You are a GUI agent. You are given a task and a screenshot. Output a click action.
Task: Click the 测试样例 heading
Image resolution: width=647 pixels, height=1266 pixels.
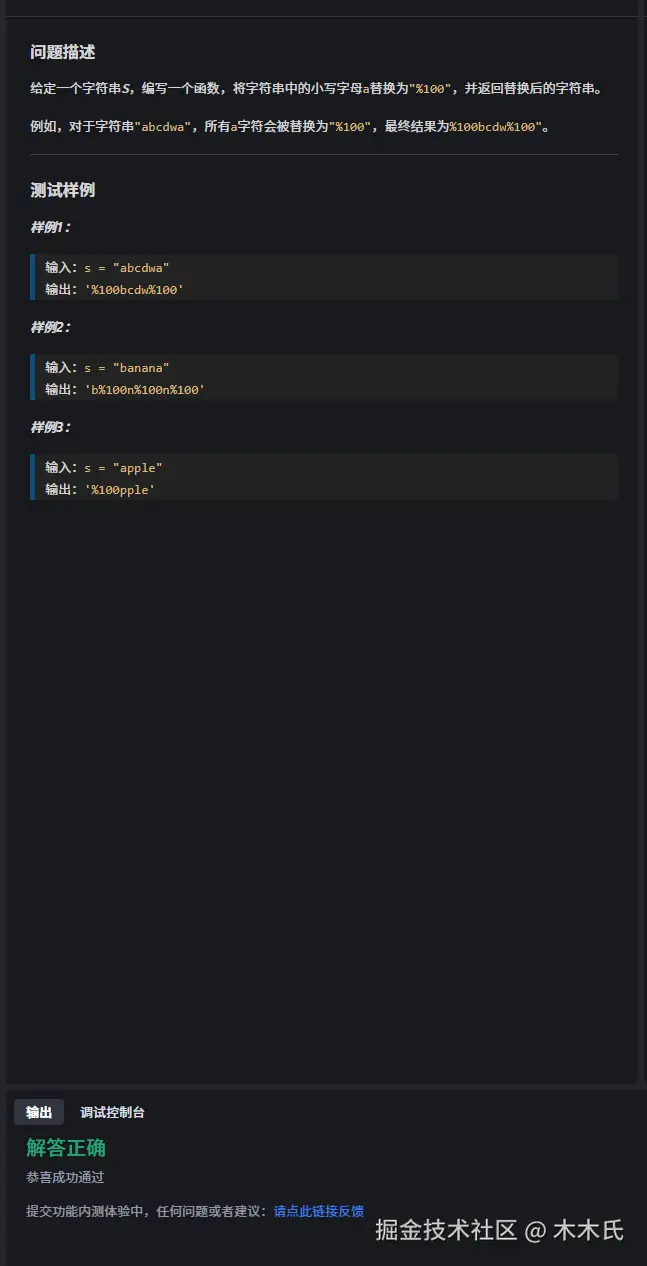click(x=62, y=190)
